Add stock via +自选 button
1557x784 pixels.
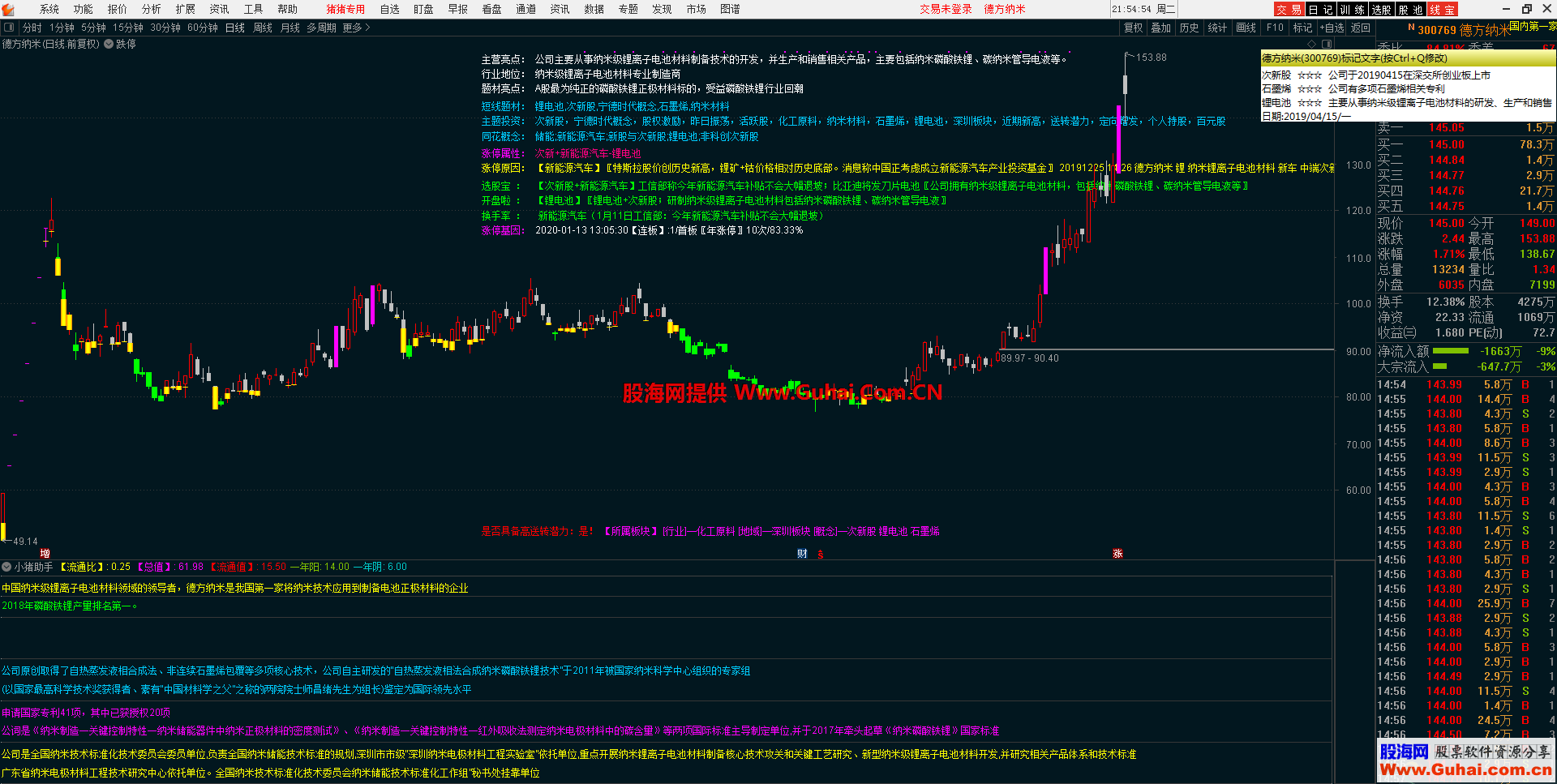tap(1332, 28)
